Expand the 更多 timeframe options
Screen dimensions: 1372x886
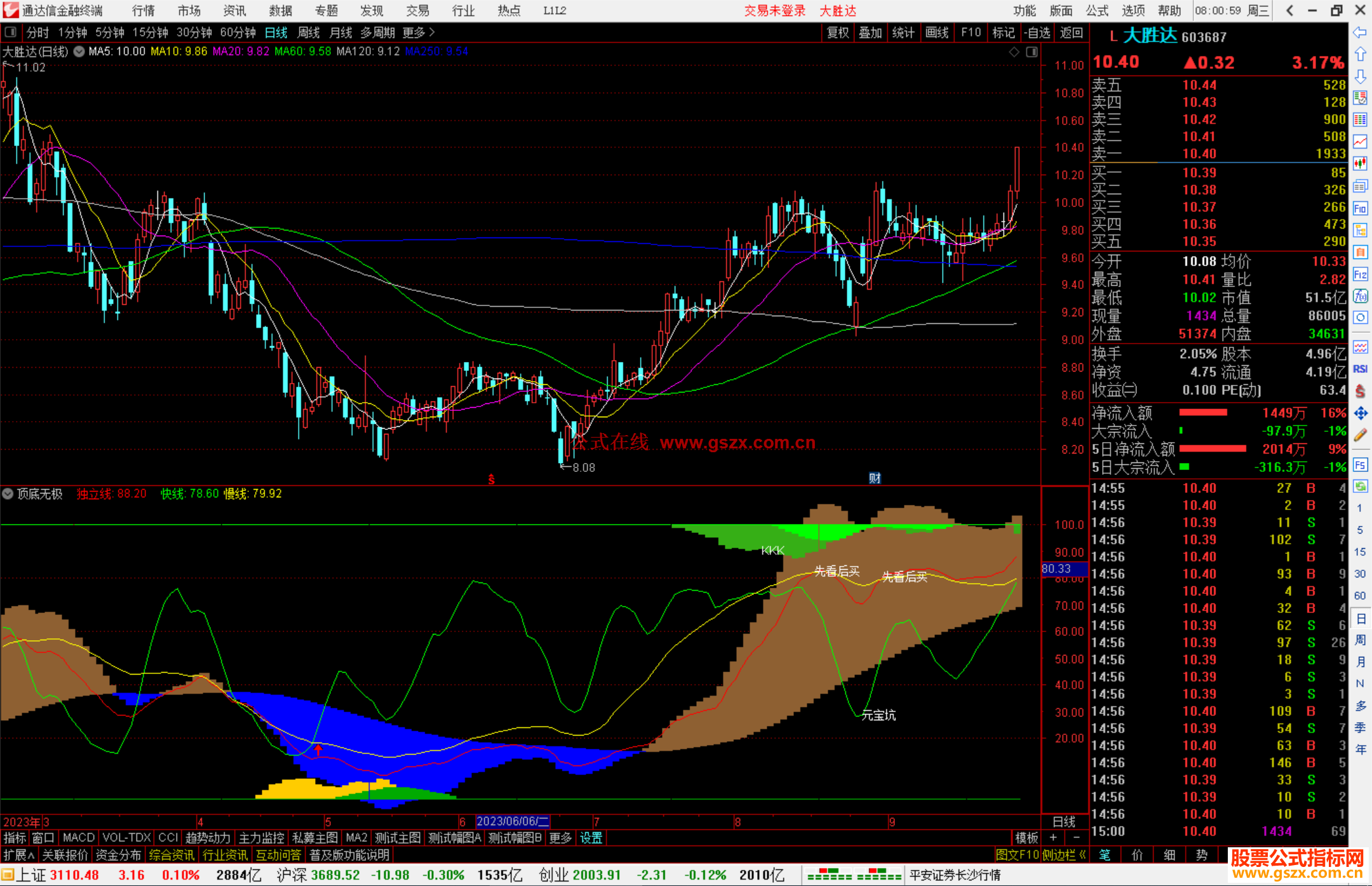418,32
